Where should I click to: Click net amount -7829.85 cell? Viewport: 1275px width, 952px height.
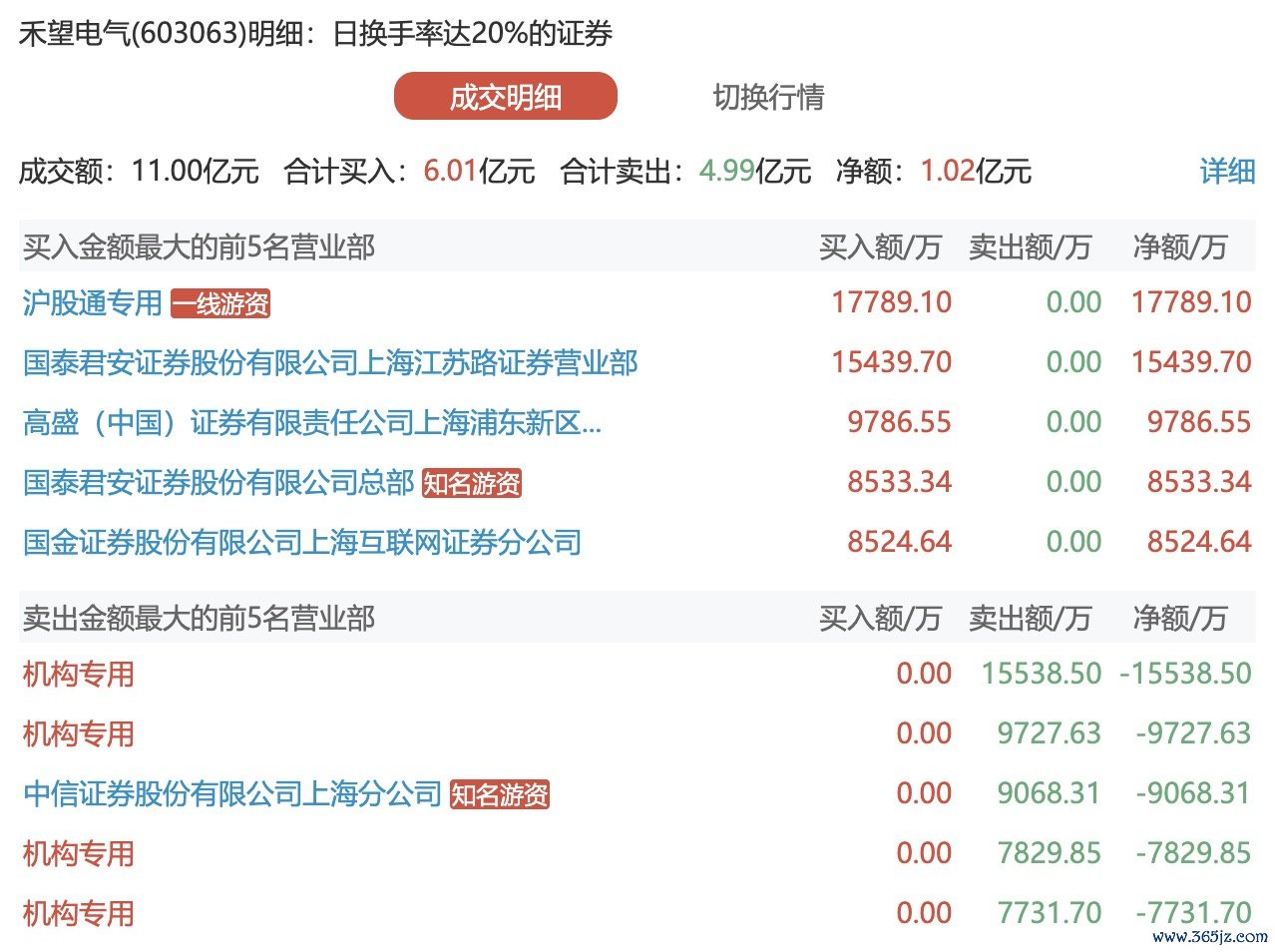pos(1193,853)
